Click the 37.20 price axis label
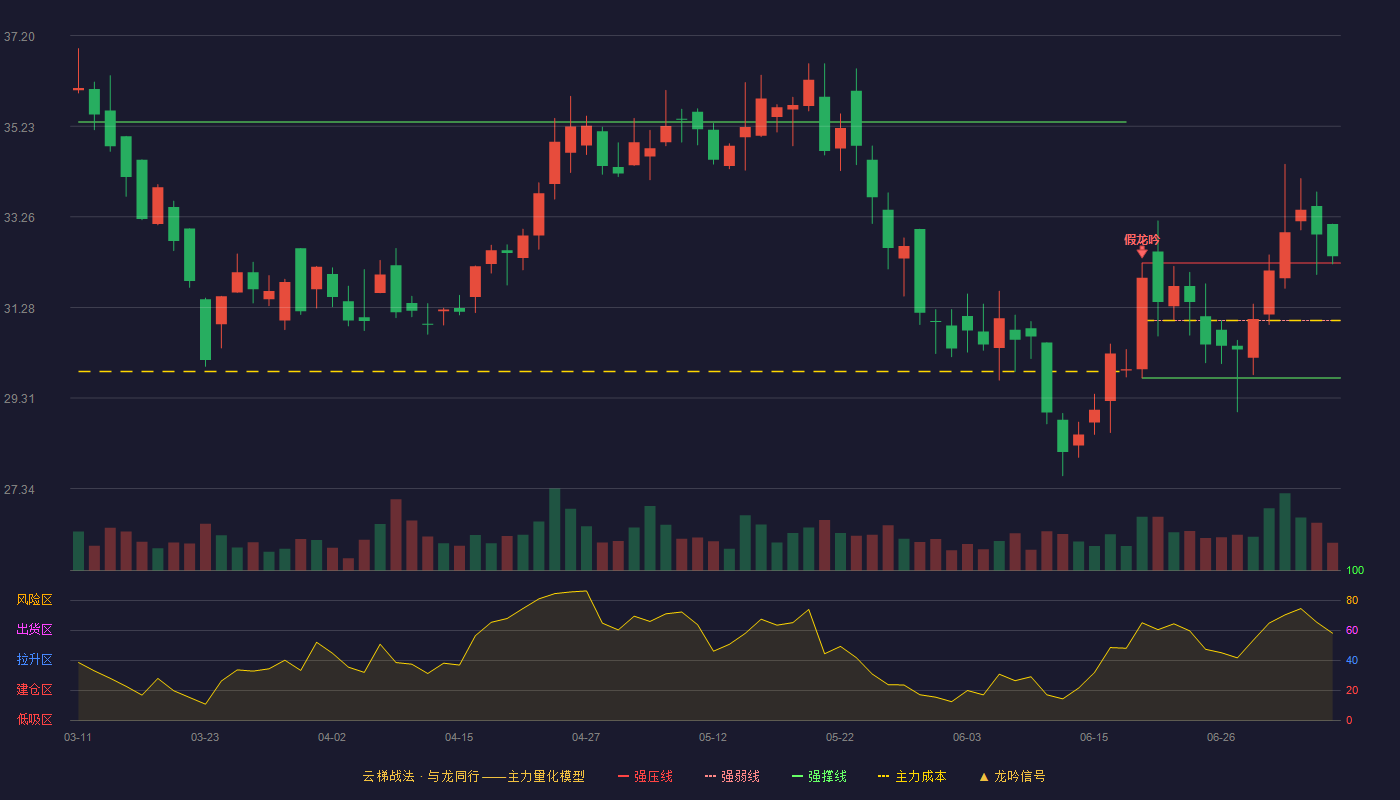The height and width of the screenshot is (800, 1400). 19,37
